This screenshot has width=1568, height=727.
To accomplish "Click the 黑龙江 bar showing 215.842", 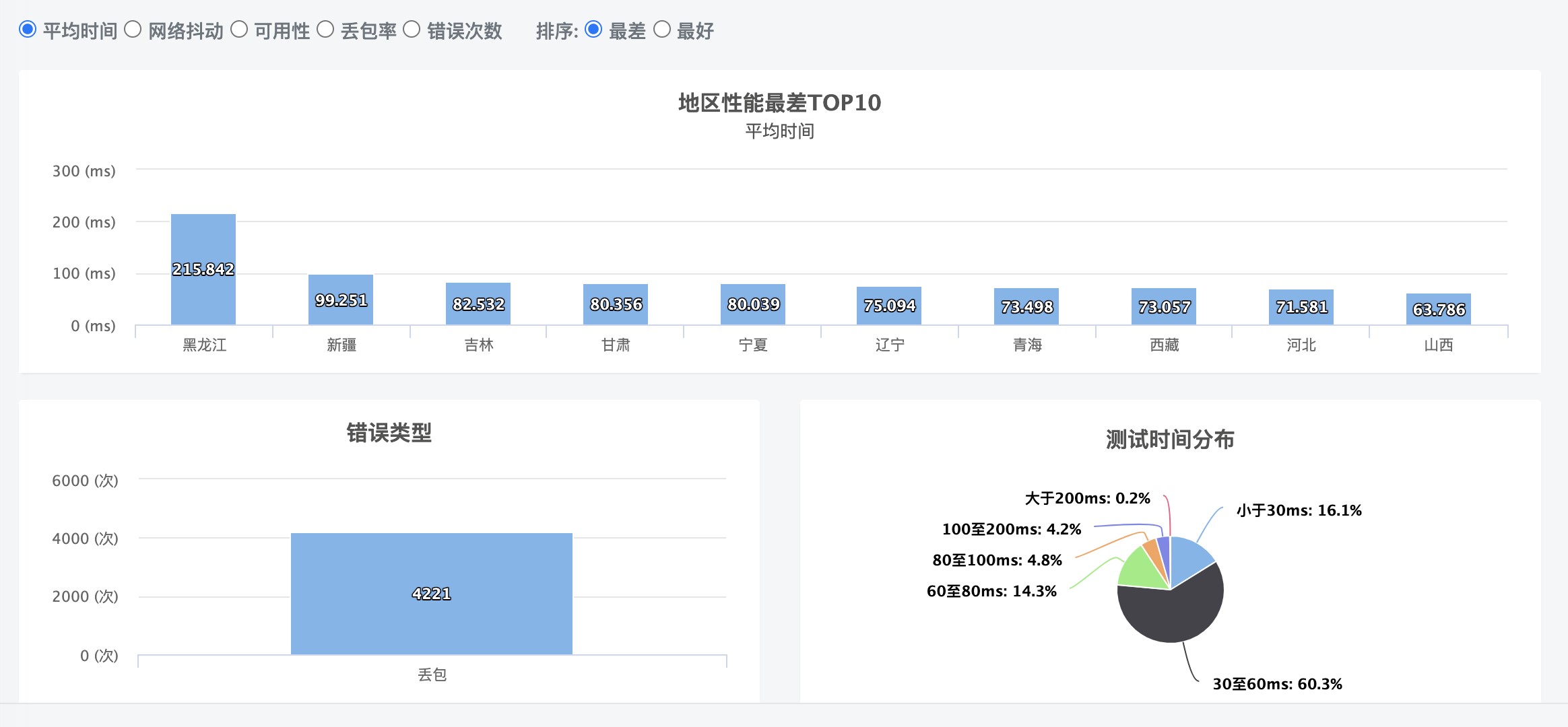I will point(203,269).
